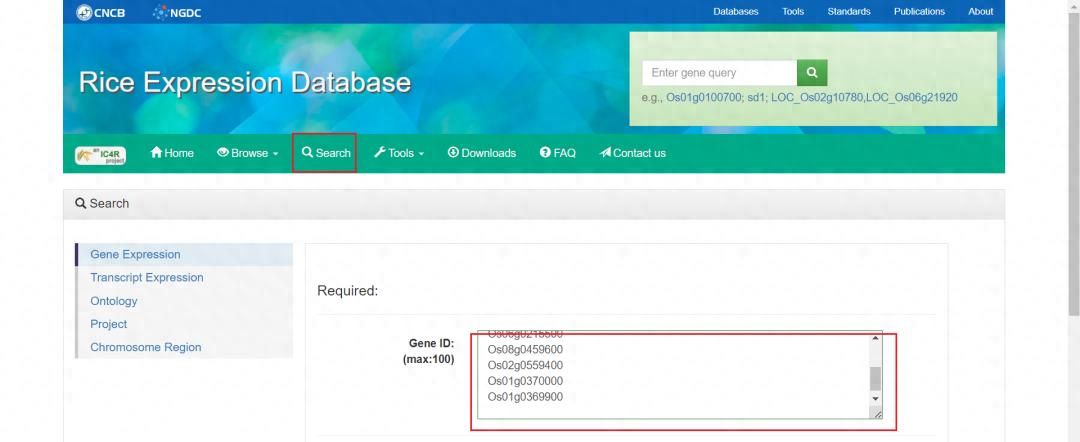Open Contact us page
This screenshot has height=442, width=1080.
pyautogui.click(x=632, y=153)
